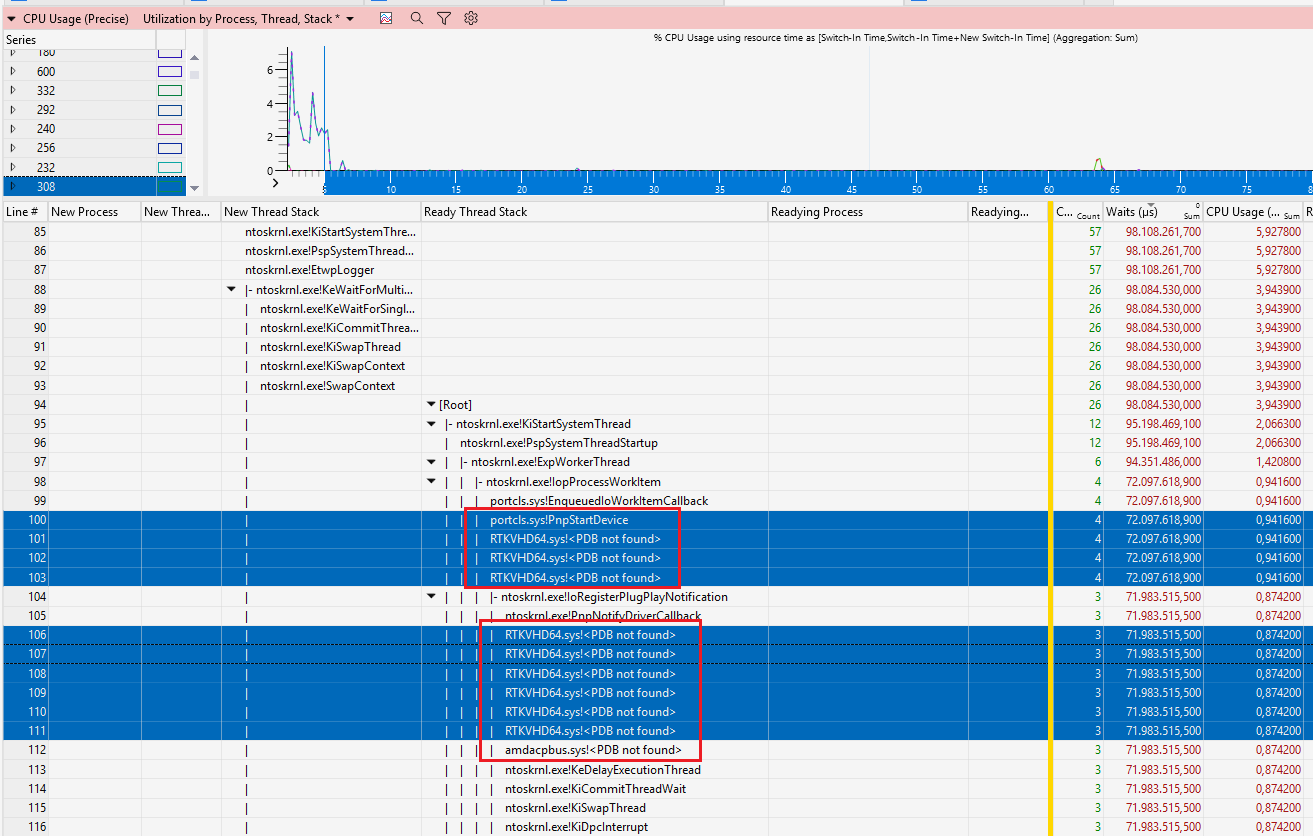Image resolution: width=1313 pixels, height=836 pixels.
Task: Select the ntoskrnl.exe!SwapContext row
Action: (x=656, y=386)
